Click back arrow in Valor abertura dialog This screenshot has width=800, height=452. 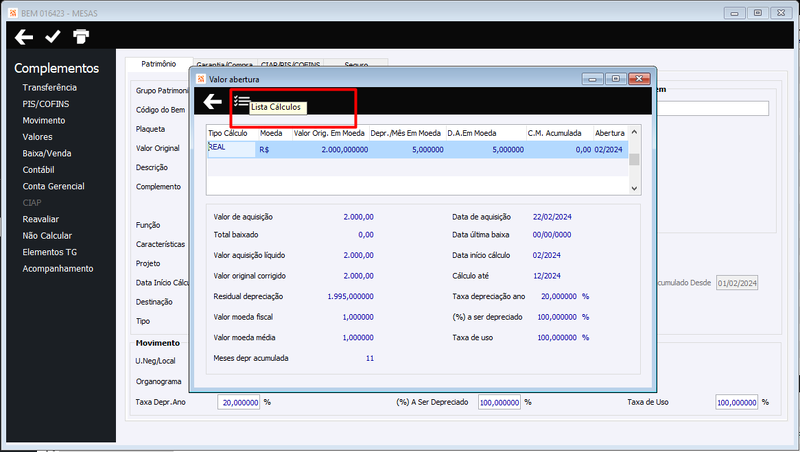212,102
